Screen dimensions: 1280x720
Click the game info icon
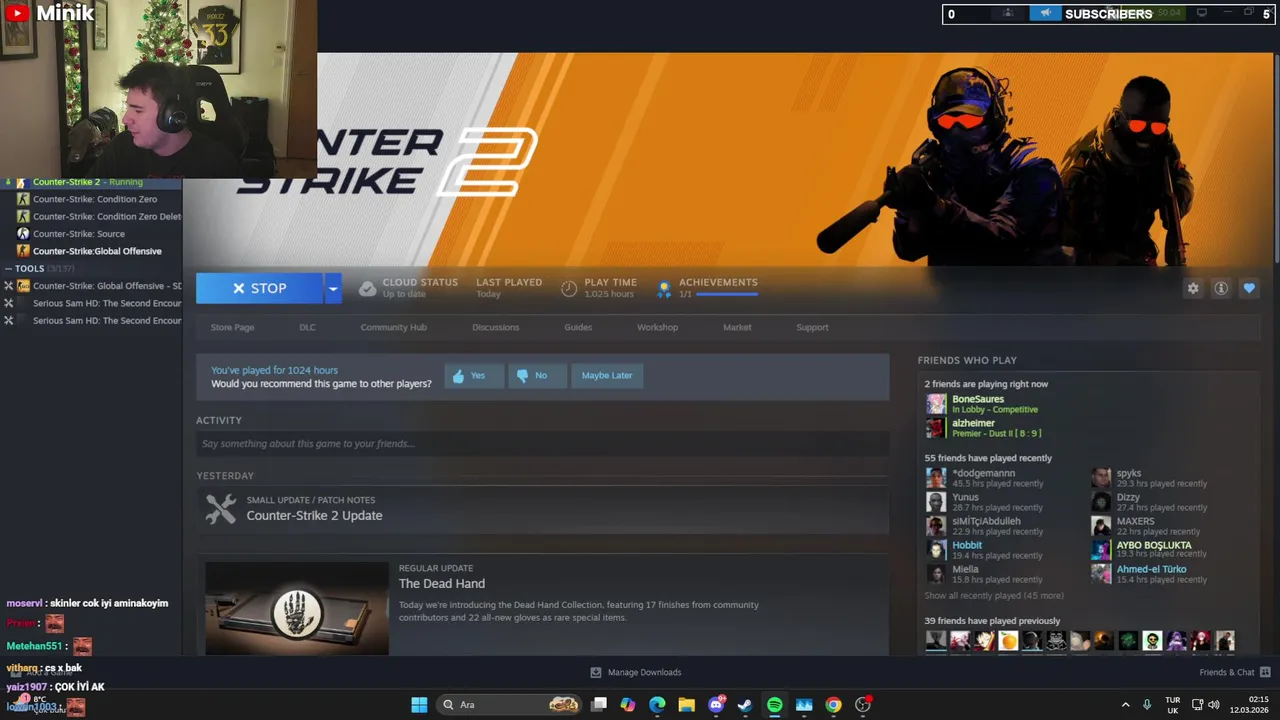1221,288
